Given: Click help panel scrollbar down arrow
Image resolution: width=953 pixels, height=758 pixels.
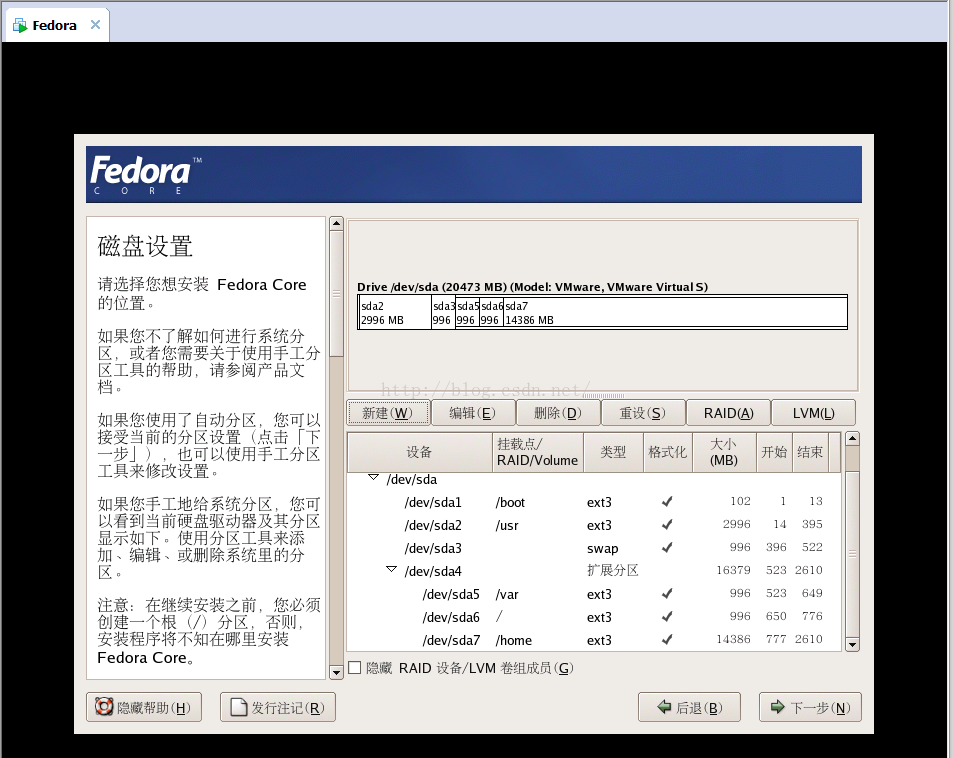Looking at the screenshot, I should (x=336, y=672).
